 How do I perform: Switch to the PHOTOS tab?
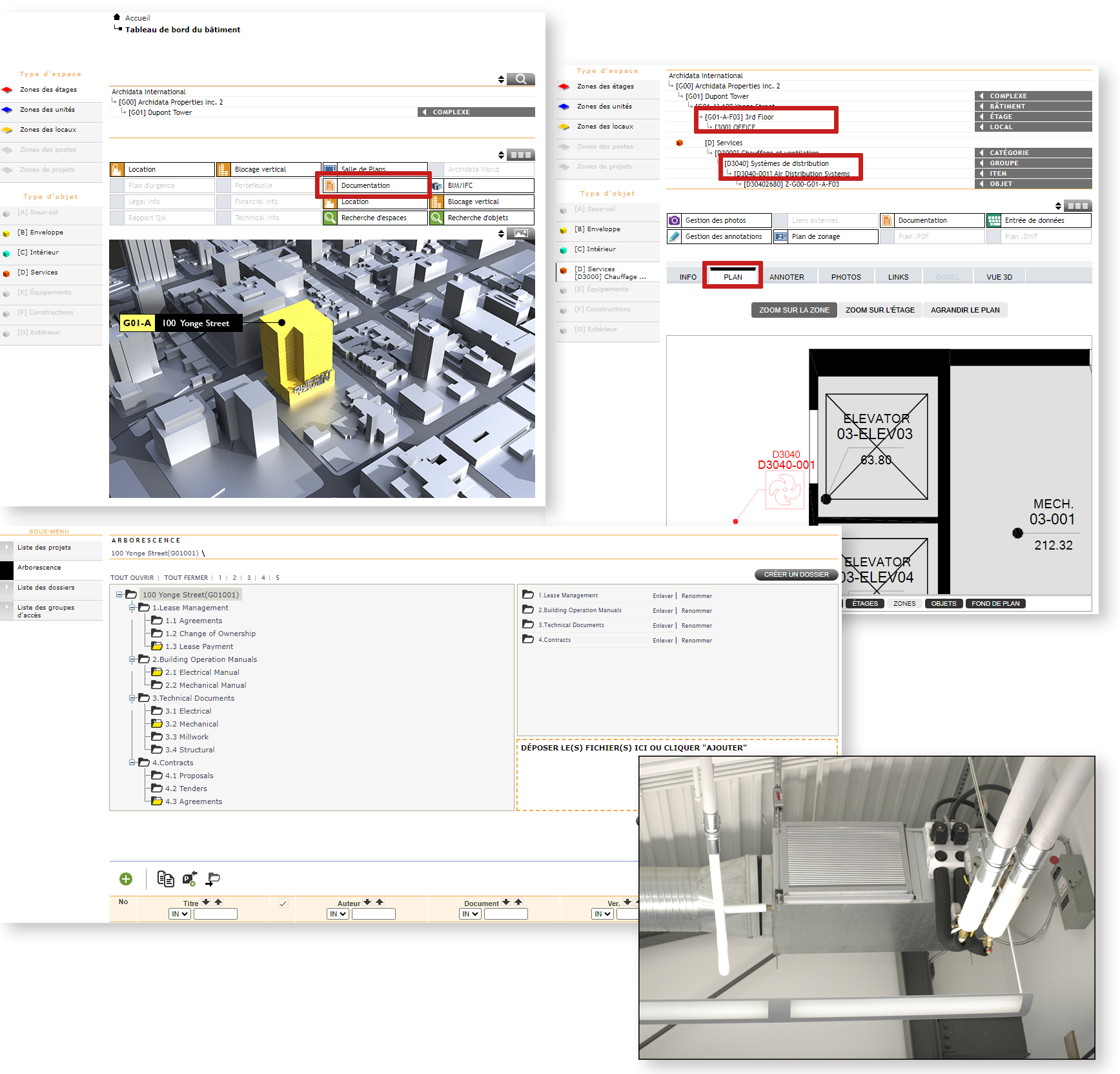click(846, 276)
